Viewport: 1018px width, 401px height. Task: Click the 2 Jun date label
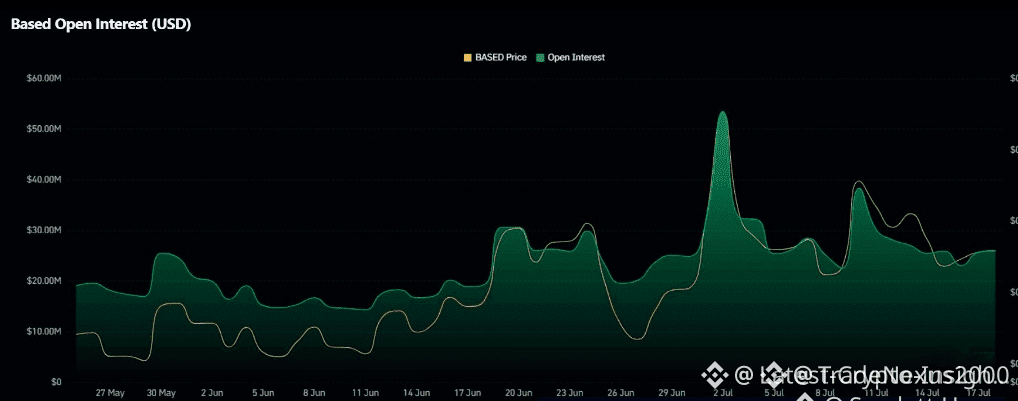pyautogui.click(x=212, y=393)
